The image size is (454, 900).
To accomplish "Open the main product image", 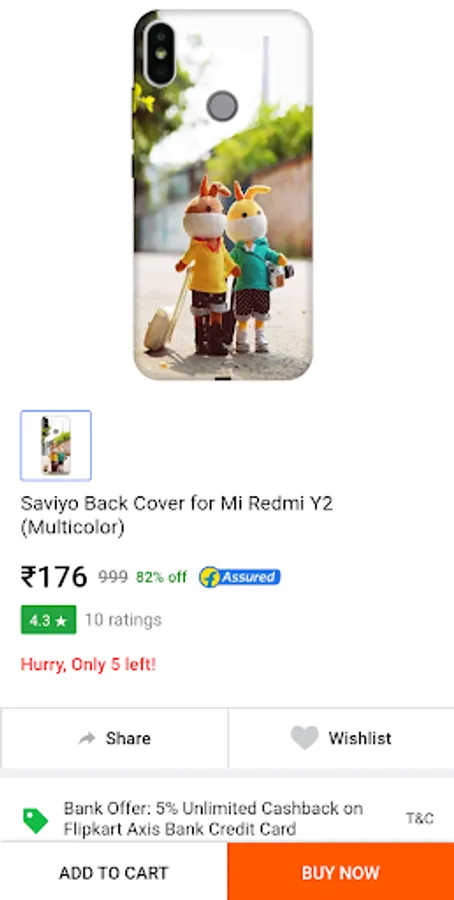I will pos(223,195).
